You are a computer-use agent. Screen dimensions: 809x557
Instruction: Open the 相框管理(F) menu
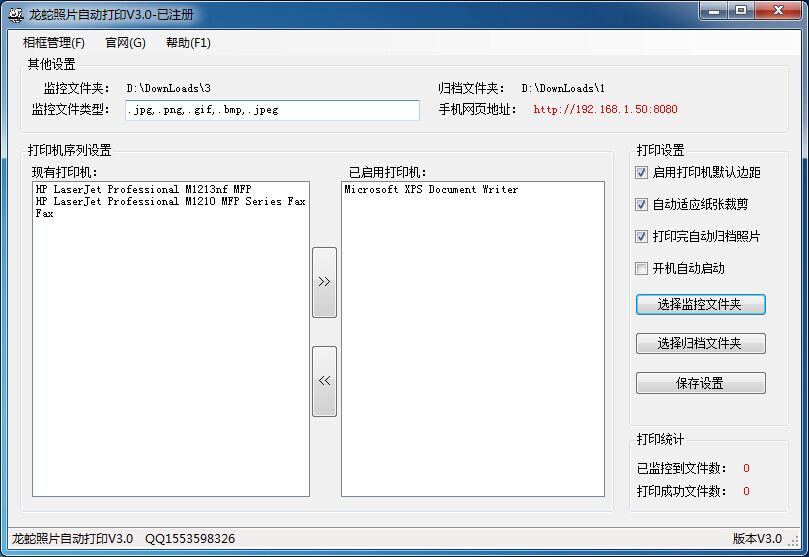tap(54, 43)
